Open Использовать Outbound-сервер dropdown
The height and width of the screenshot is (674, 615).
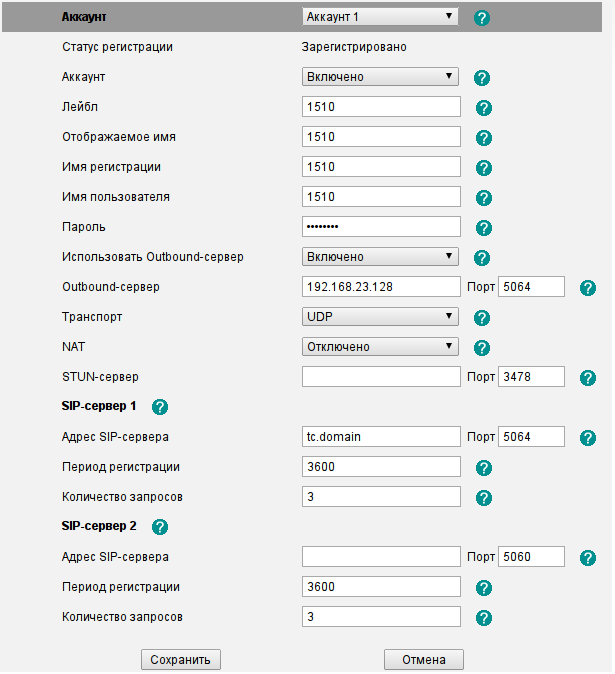[x=379, y=257]
